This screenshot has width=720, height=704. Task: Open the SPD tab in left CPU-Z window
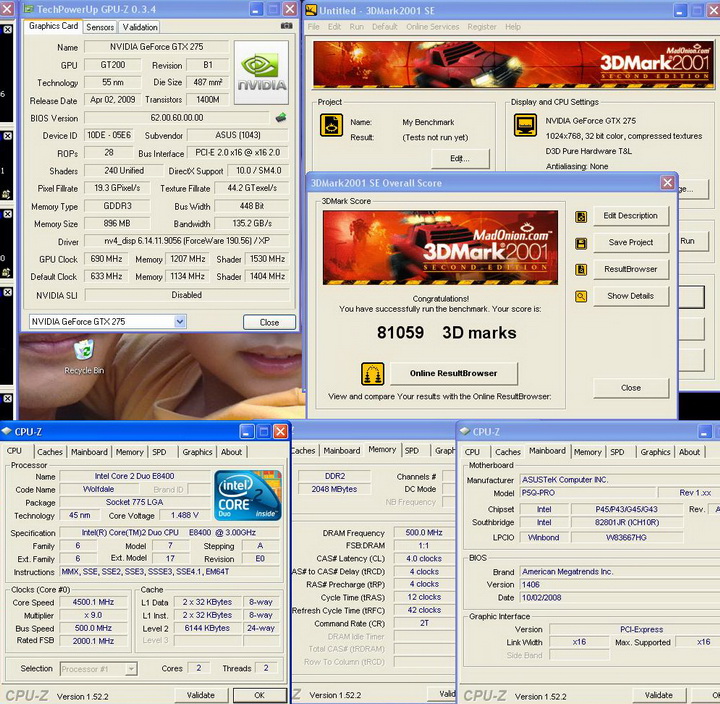(159, 452)
